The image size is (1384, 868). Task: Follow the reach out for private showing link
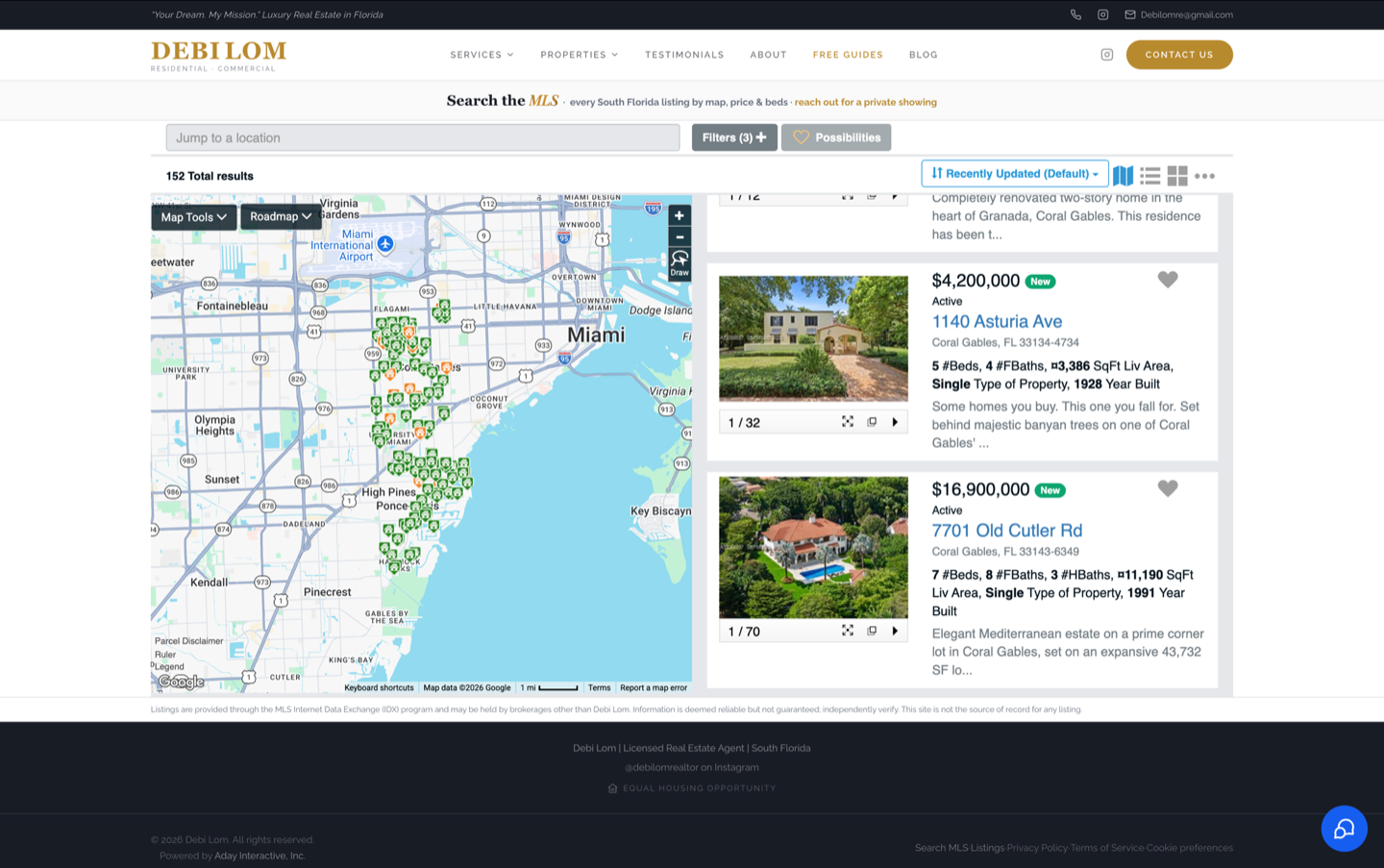[x=865, y=102]
